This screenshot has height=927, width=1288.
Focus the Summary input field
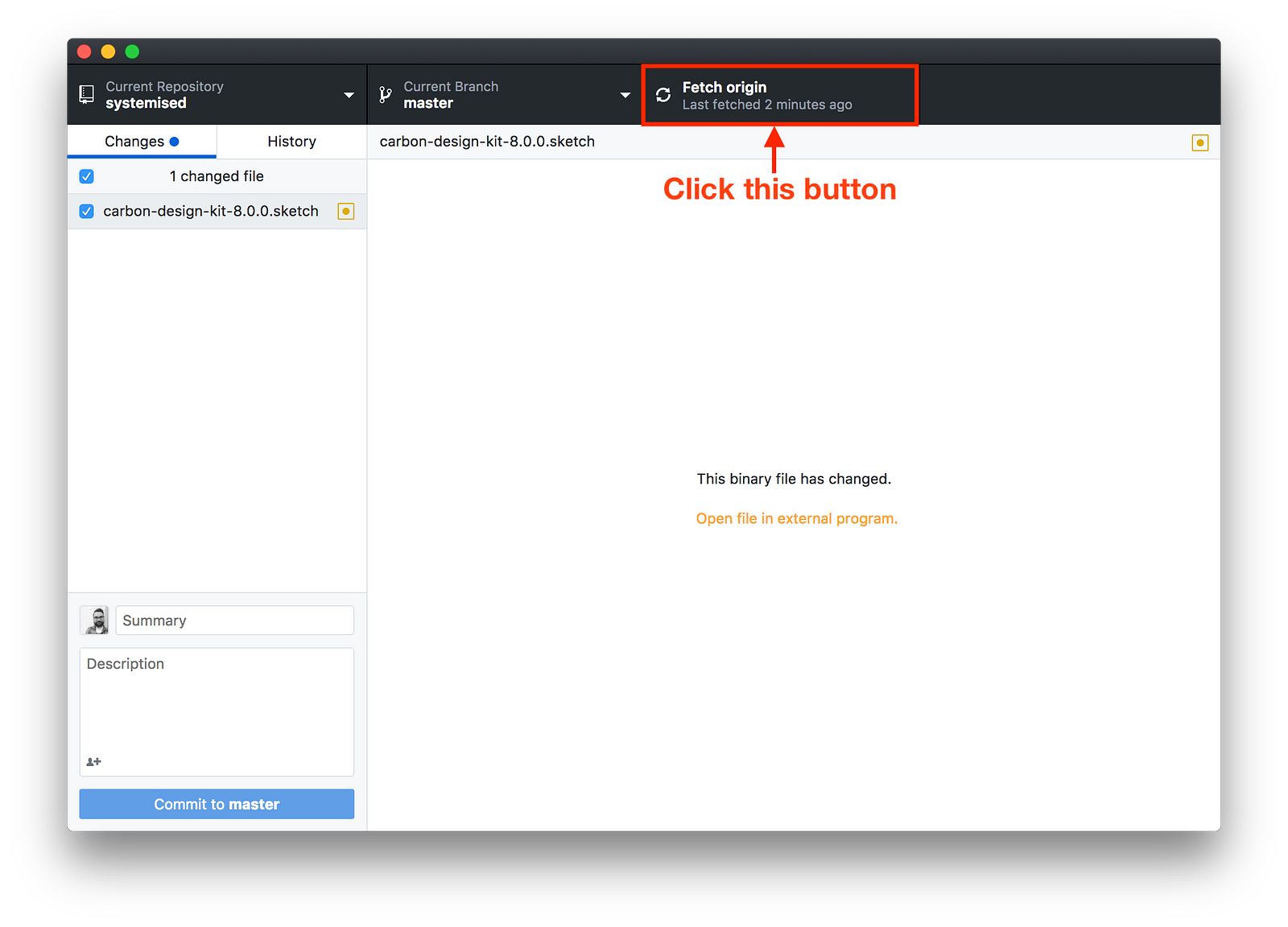(x=235, y=620)
